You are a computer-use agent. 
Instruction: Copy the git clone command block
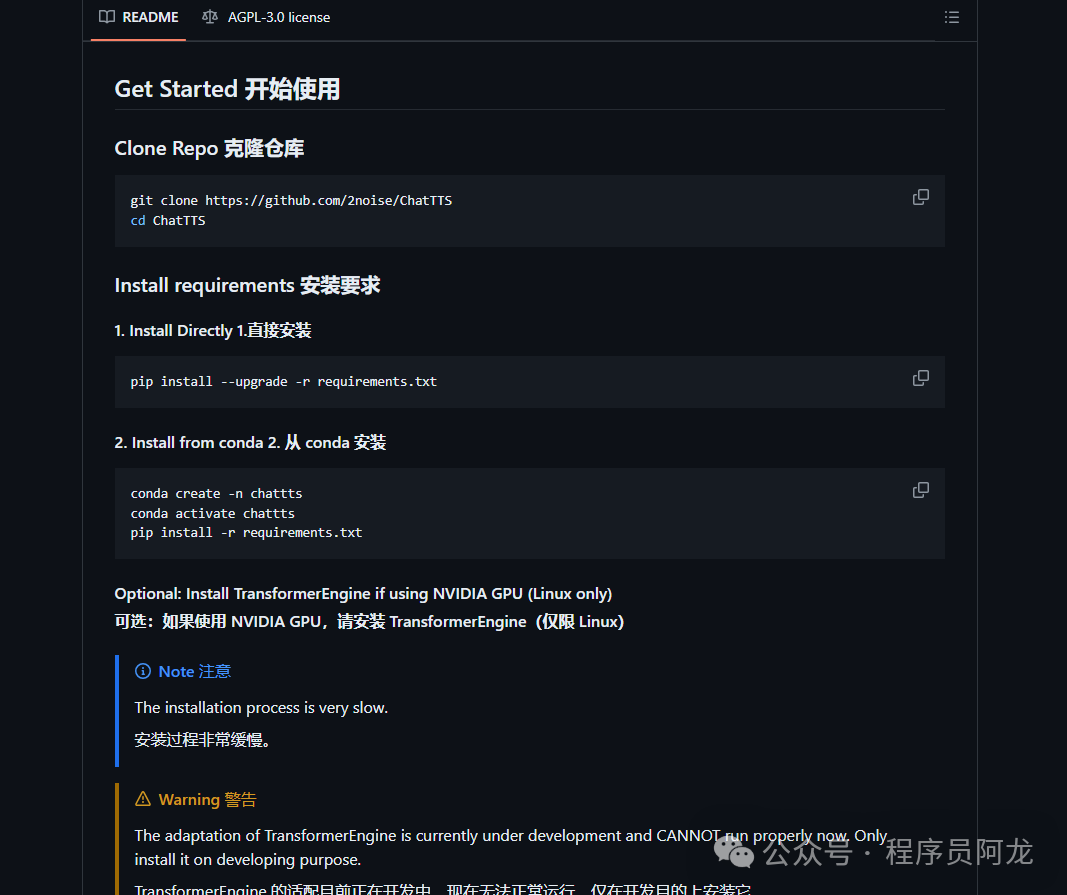921,197
